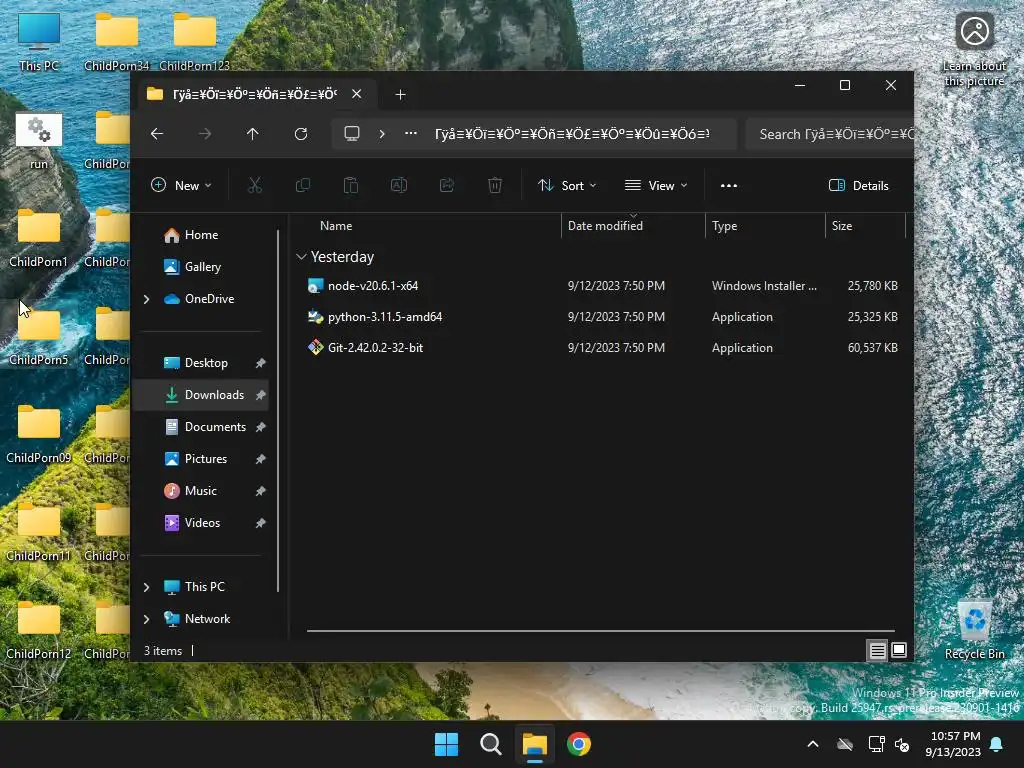Close the current Explorer tab

click(x=357, y=94)
